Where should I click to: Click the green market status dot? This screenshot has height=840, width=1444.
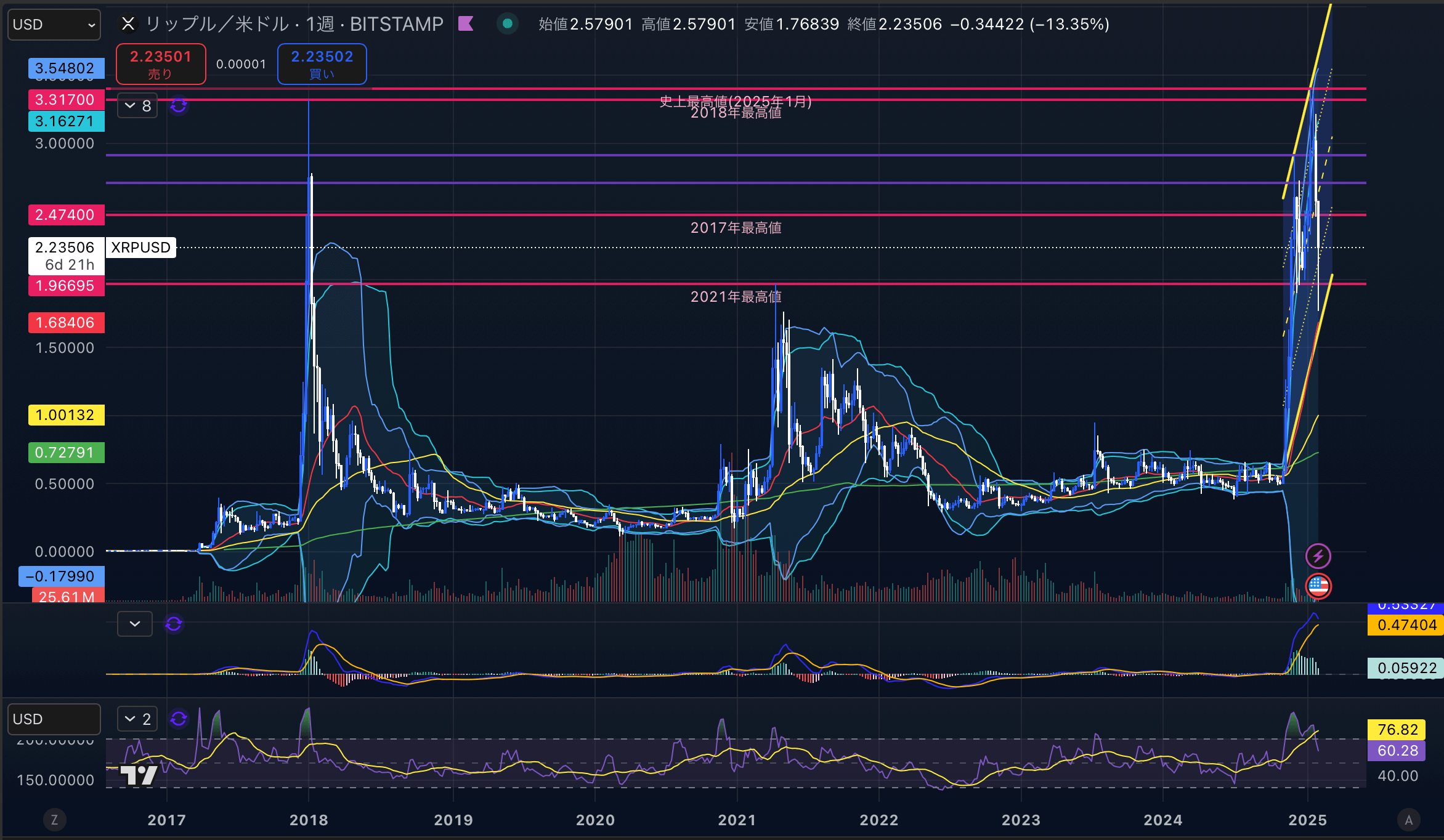[508, 24]
